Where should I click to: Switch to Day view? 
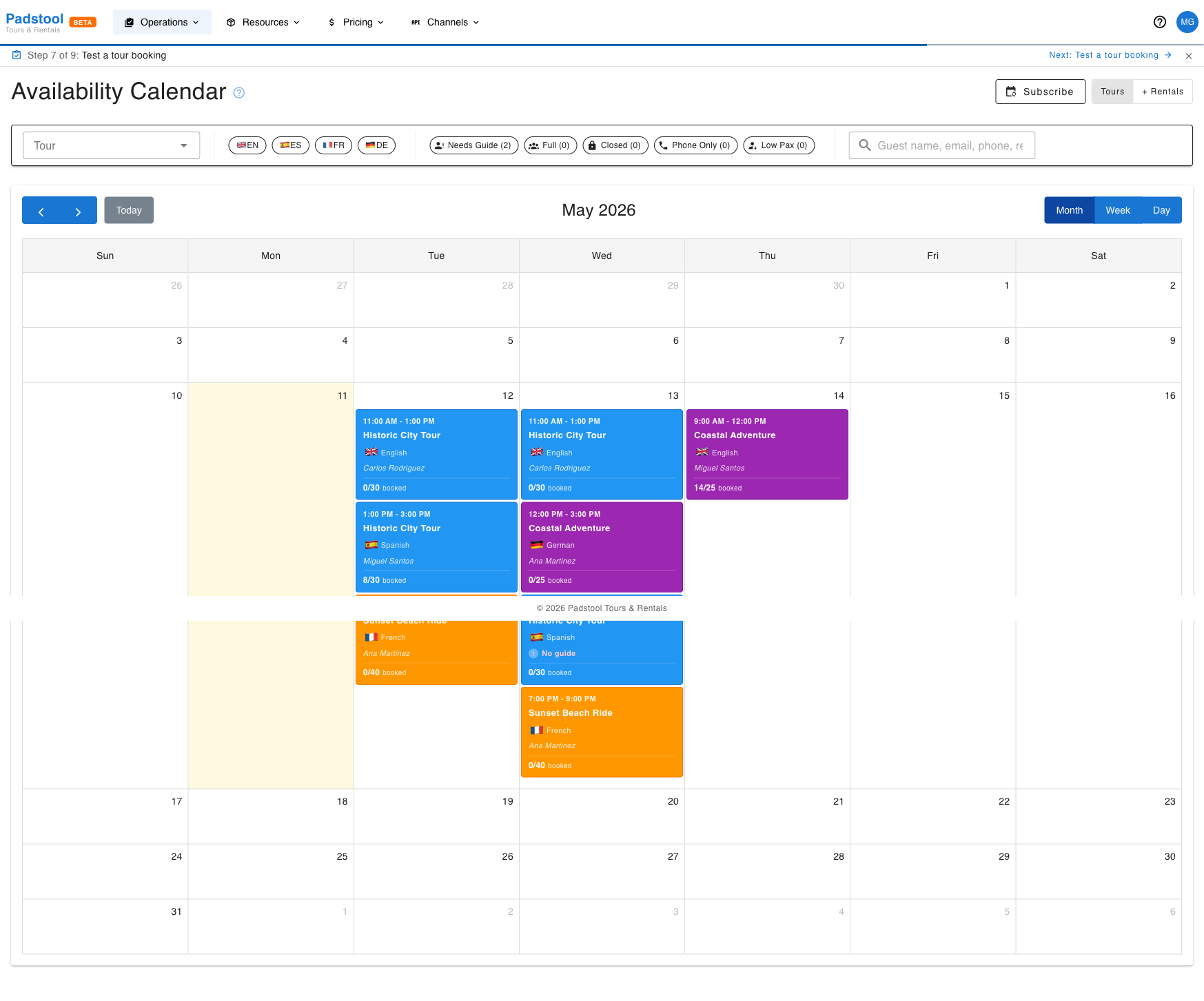pos(1161,211)
